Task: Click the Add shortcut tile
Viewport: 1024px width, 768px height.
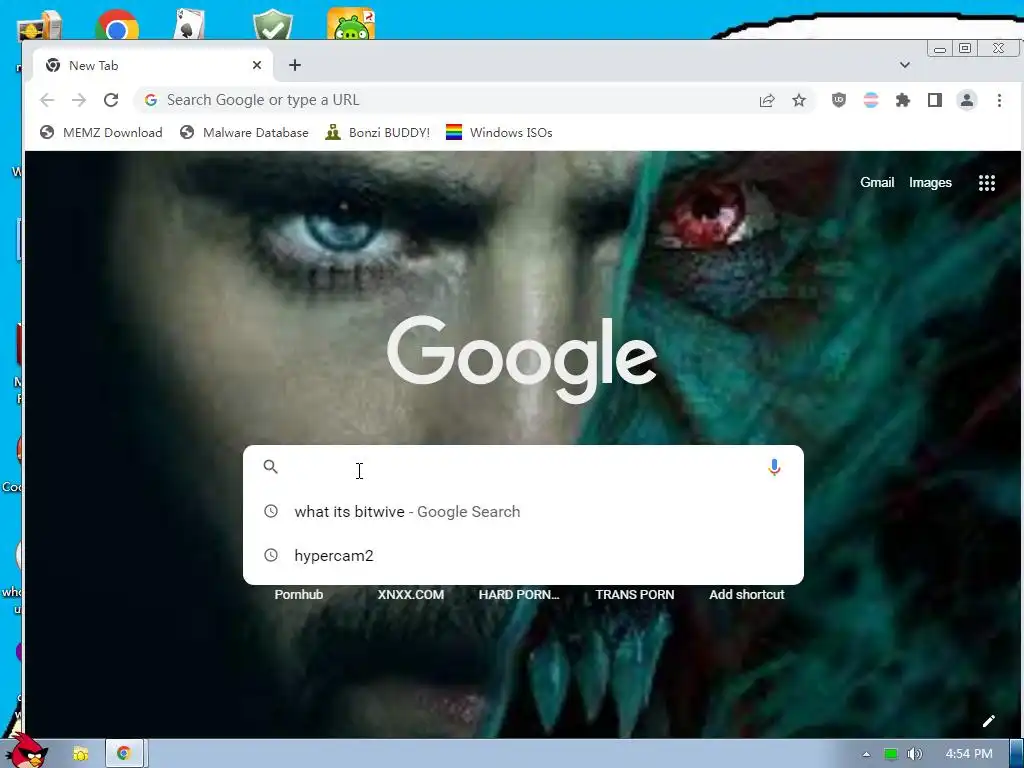Action: (x=746, y=594)
